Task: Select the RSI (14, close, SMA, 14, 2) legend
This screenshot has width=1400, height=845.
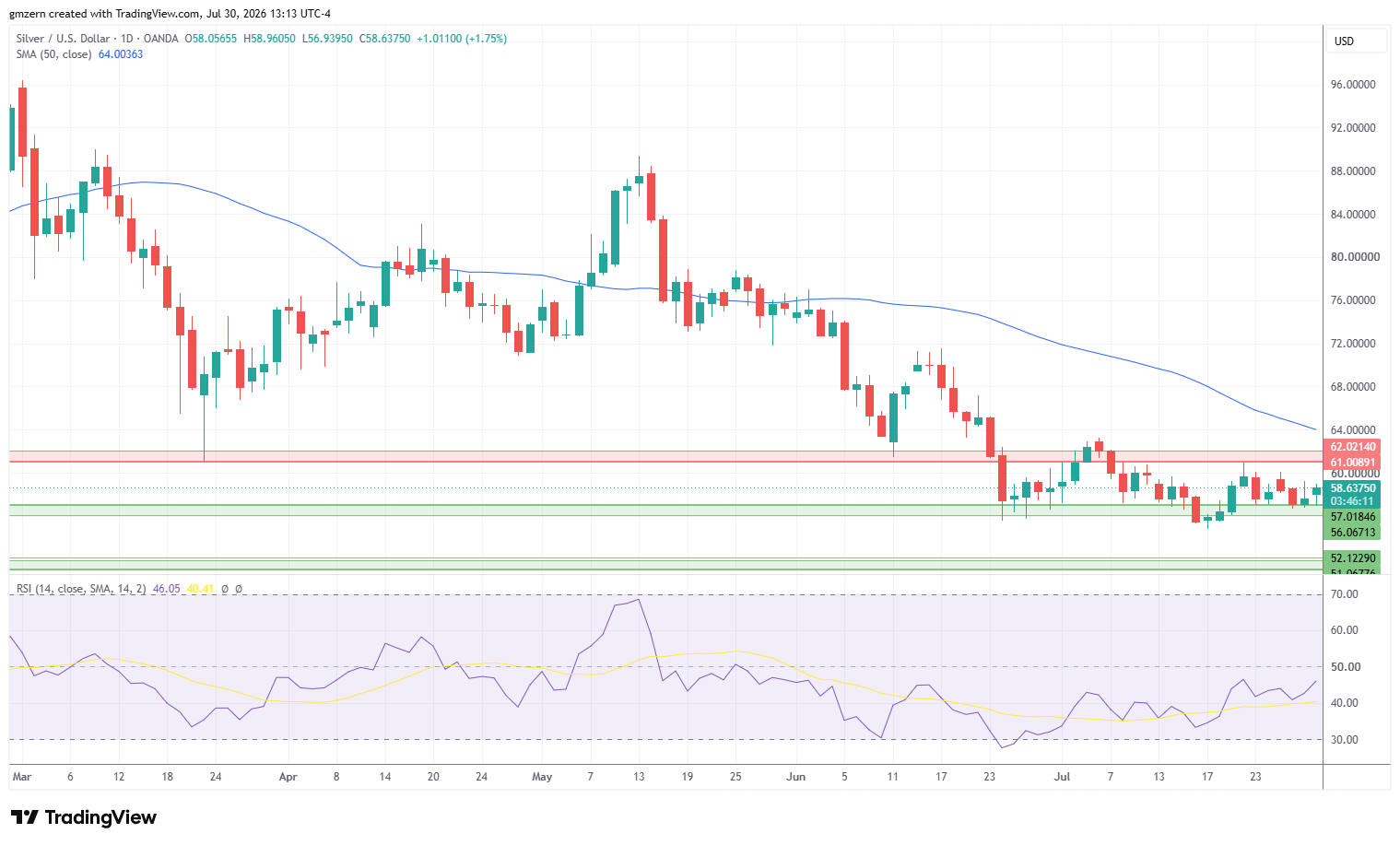Action: tap(81, 588)
